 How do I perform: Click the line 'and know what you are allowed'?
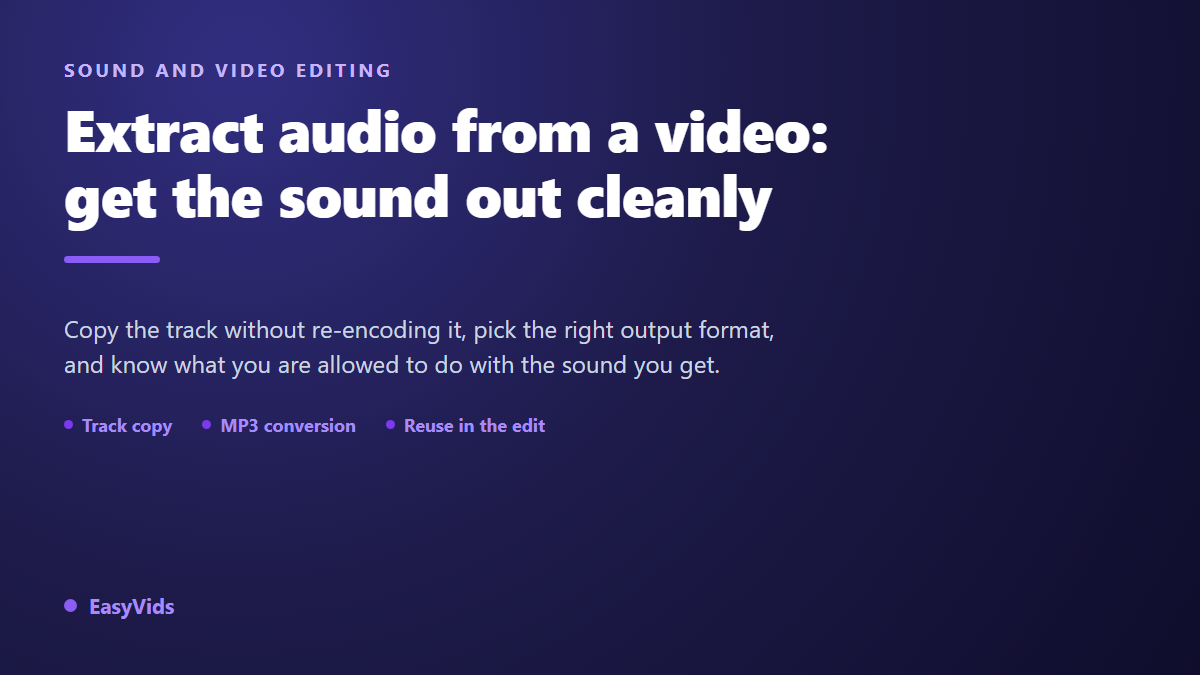392,365
